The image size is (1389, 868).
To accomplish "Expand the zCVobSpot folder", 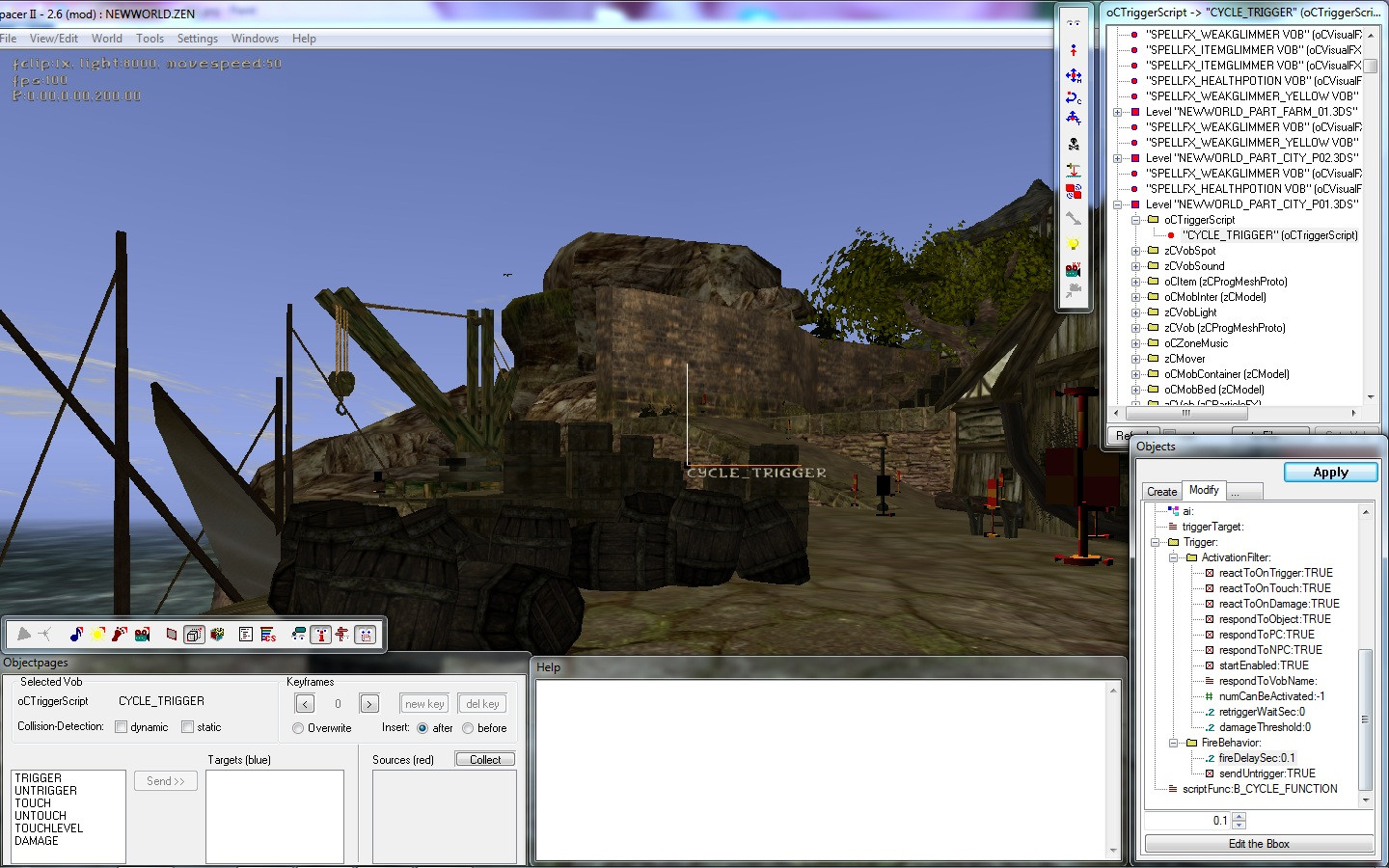I will pyautogui.click(x=1136, y=251).
